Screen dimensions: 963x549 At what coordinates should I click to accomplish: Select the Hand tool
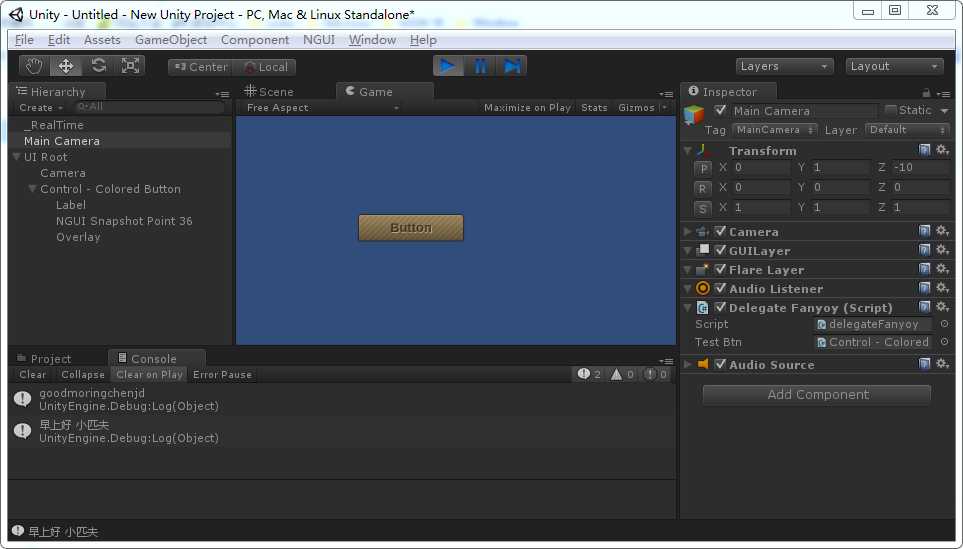click(34, 66)
